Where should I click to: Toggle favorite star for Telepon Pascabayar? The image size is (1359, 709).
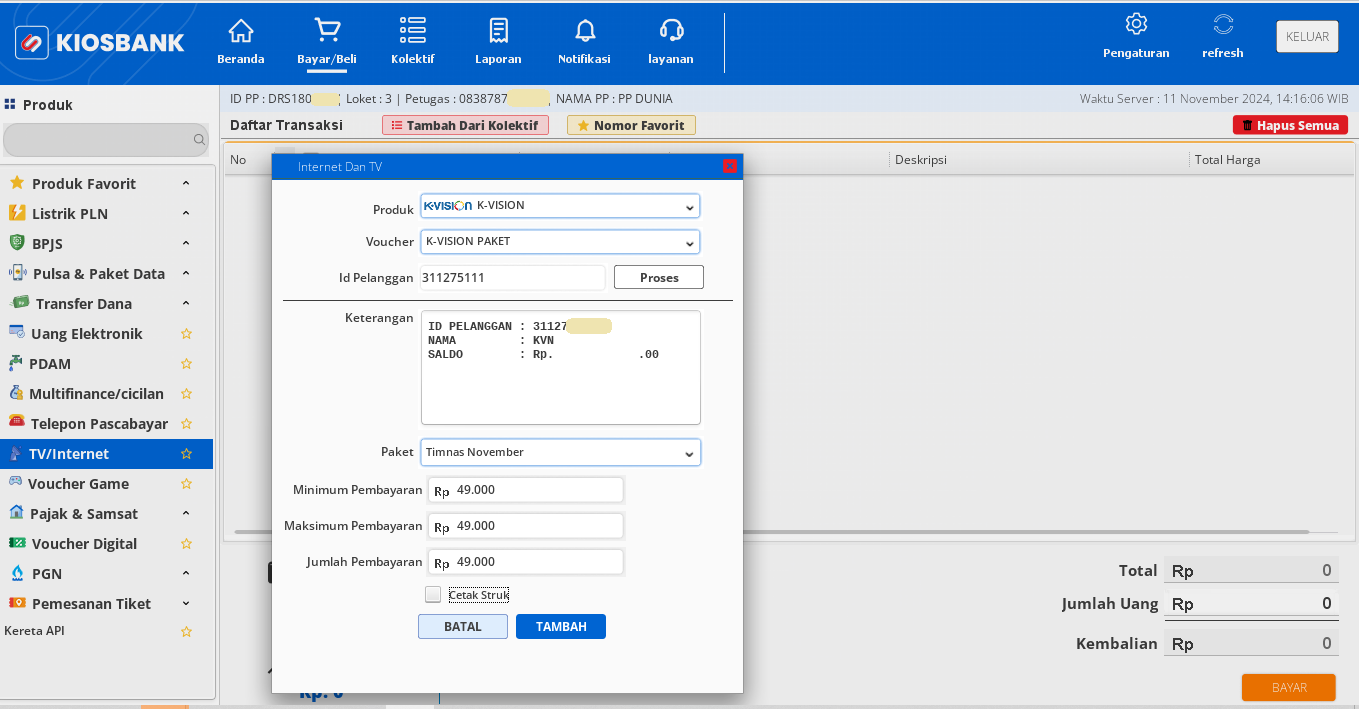tap(186, 424)
